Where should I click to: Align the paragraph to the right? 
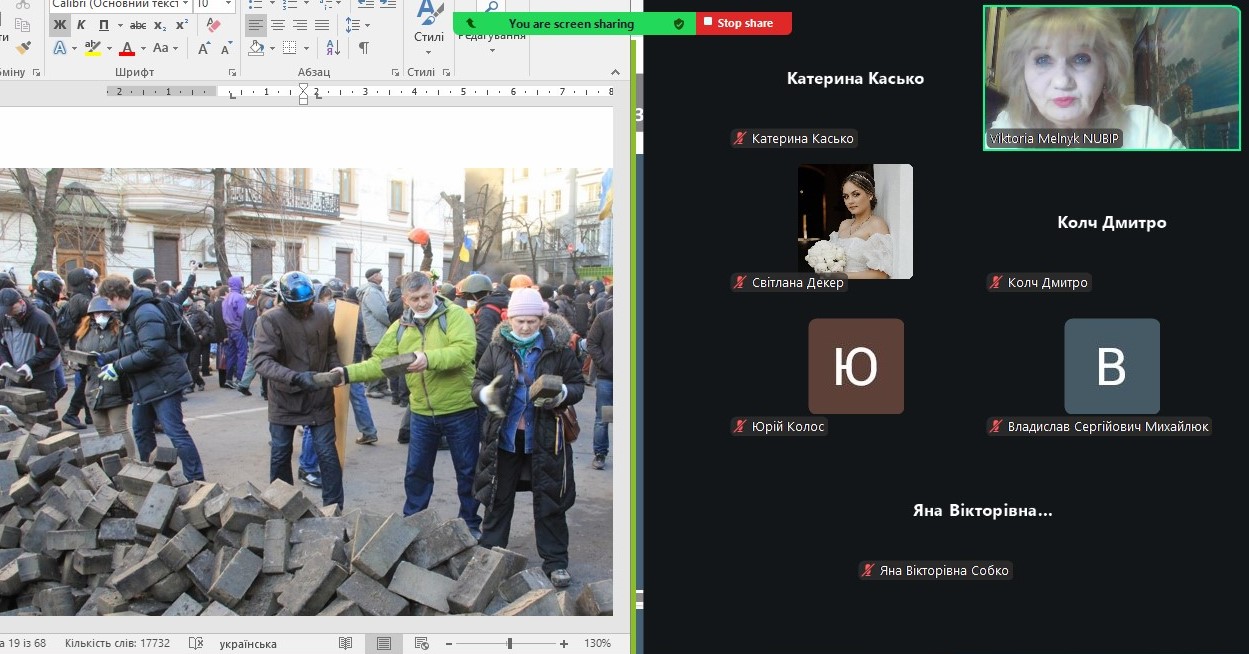point(300,25)
